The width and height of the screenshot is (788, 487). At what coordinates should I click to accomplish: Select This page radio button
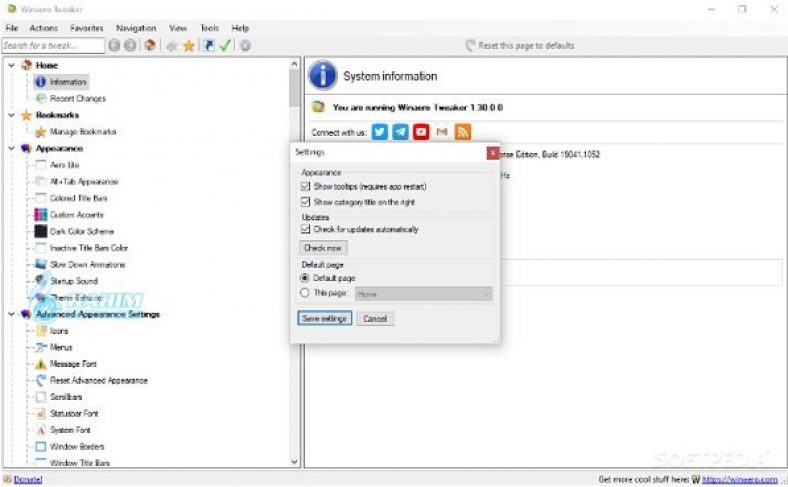(x=305, y=293)
